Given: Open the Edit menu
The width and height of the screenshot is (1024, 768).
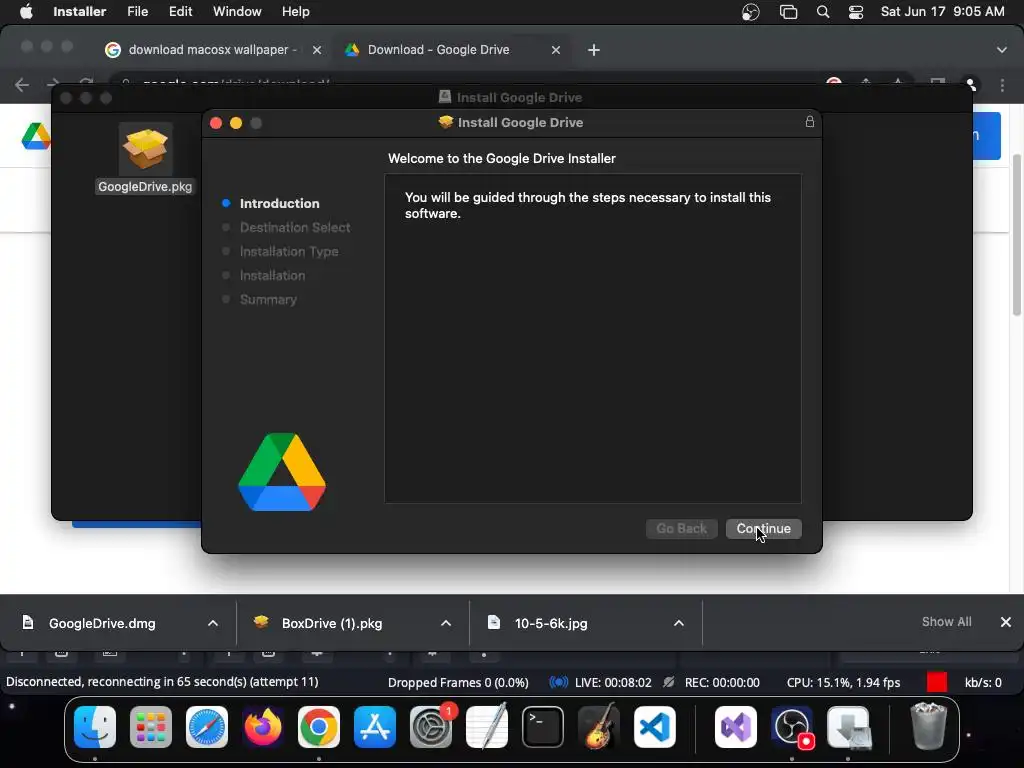Looking at the screenshot, I should click(x=180, y=12).
